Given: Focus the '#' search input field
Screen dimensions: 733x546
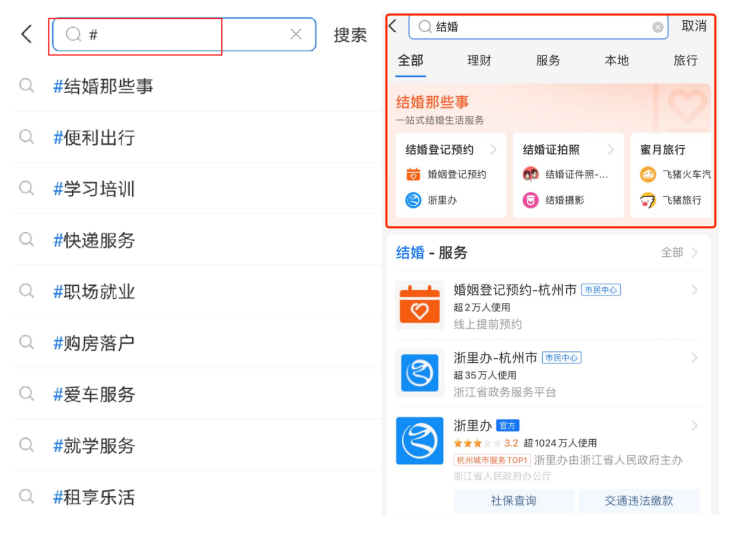Looking at the screenshot, I should pos(180,34).
